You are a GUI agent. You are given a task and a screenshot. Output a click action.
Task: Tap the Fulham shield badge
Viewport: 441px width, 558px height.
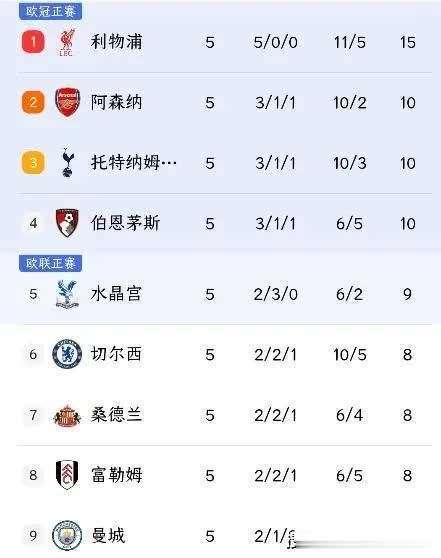click(67, 475)
